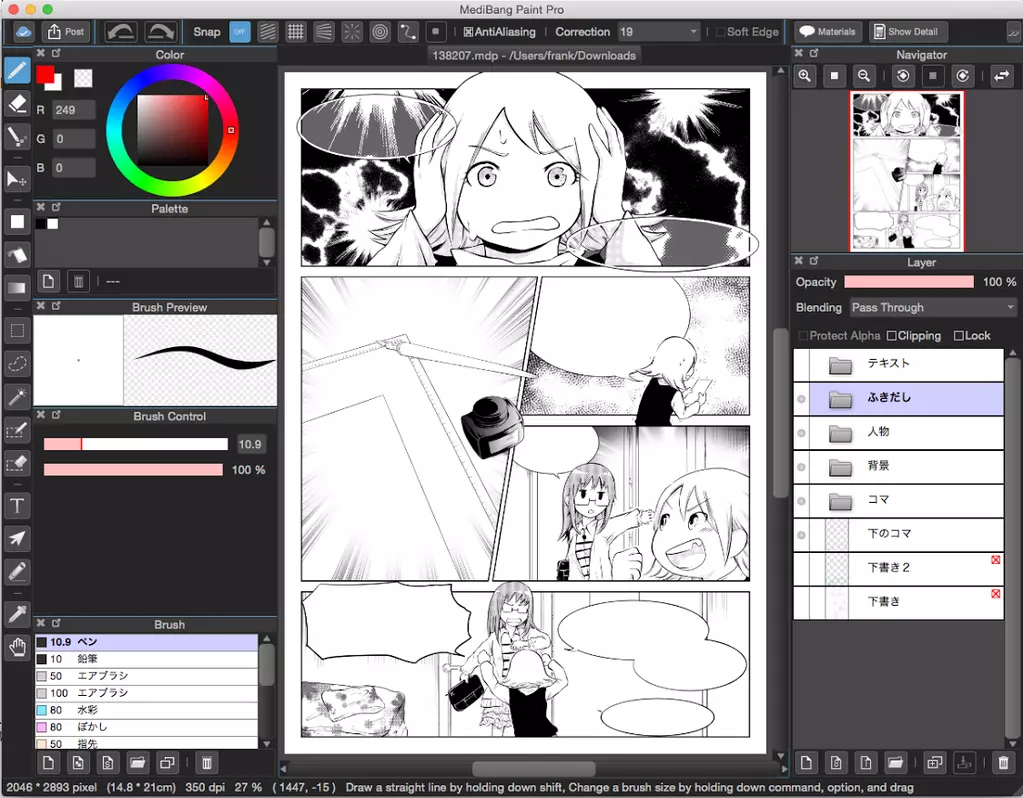
Task: Enable the layer Lock checkbox
Action: pyautogui.click(x=958, y=335)
